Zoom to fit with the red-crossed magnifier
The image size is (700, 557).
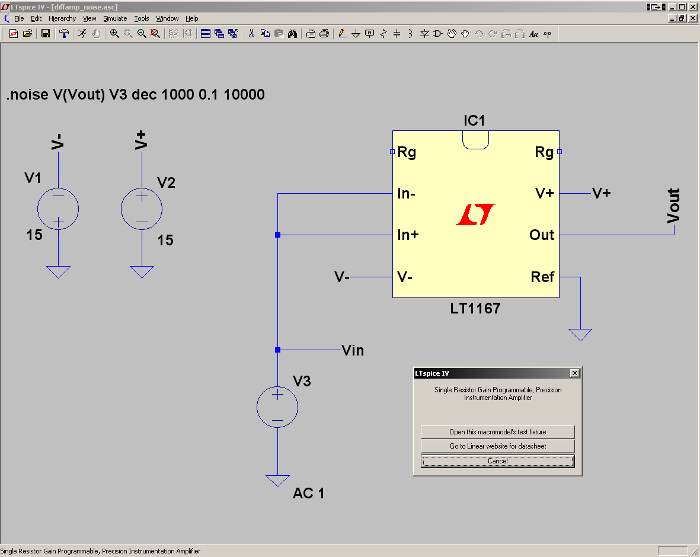coord(155,34)
